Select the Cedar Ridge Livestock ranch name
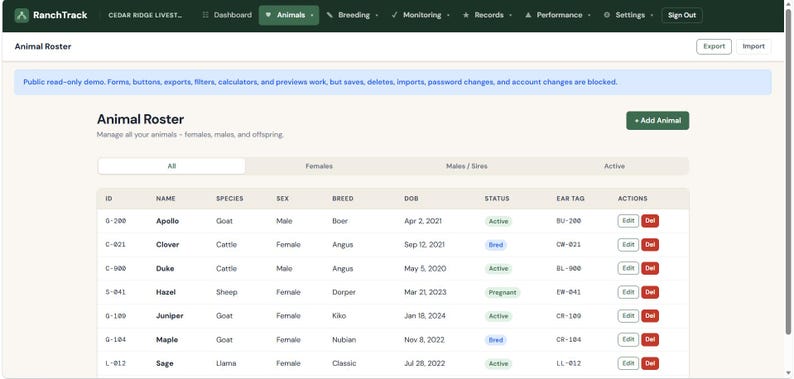Screen dimensions: 794x379 145,15
